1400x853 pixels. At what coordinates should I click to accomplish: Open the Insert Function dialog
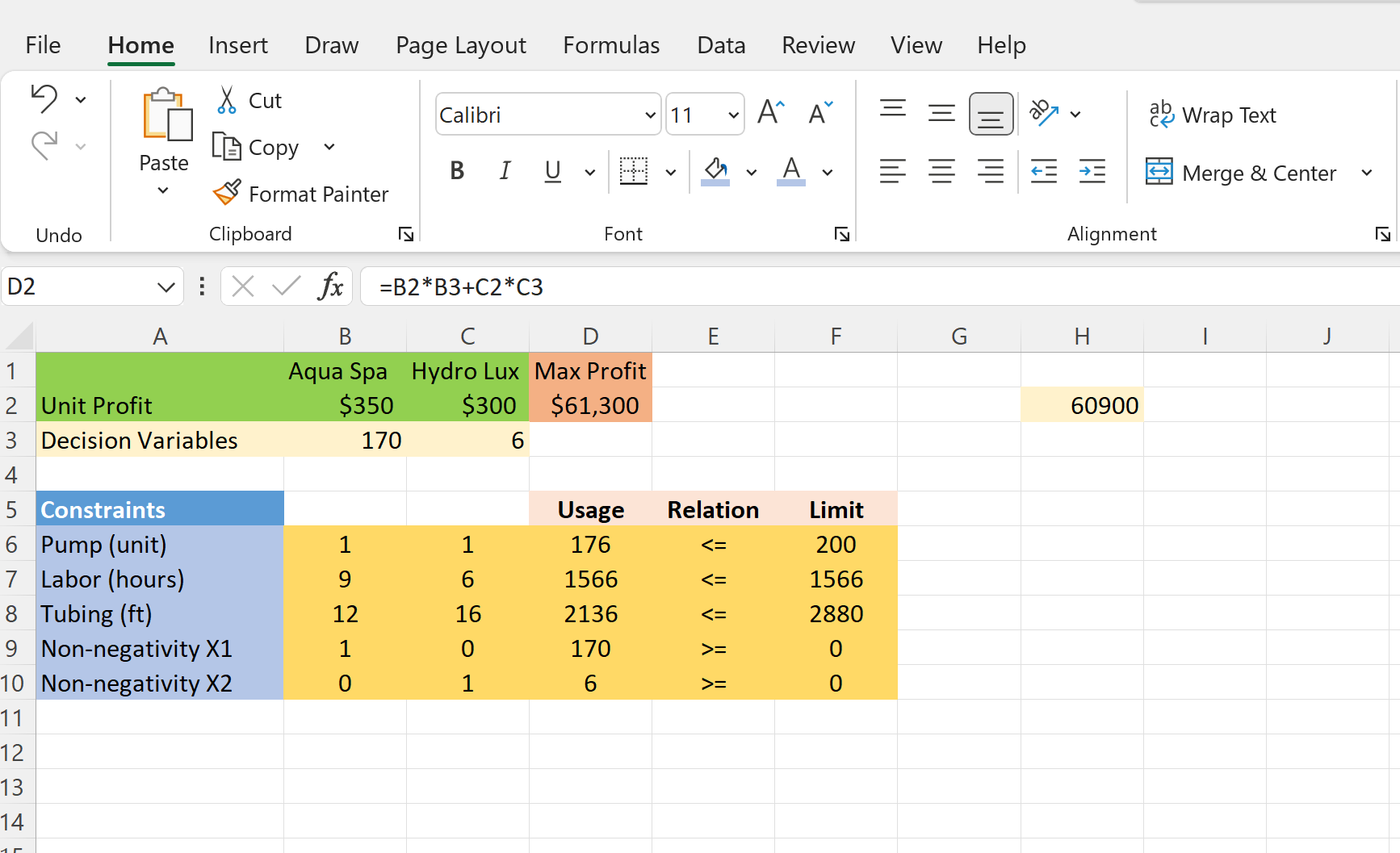click(330, 286)
